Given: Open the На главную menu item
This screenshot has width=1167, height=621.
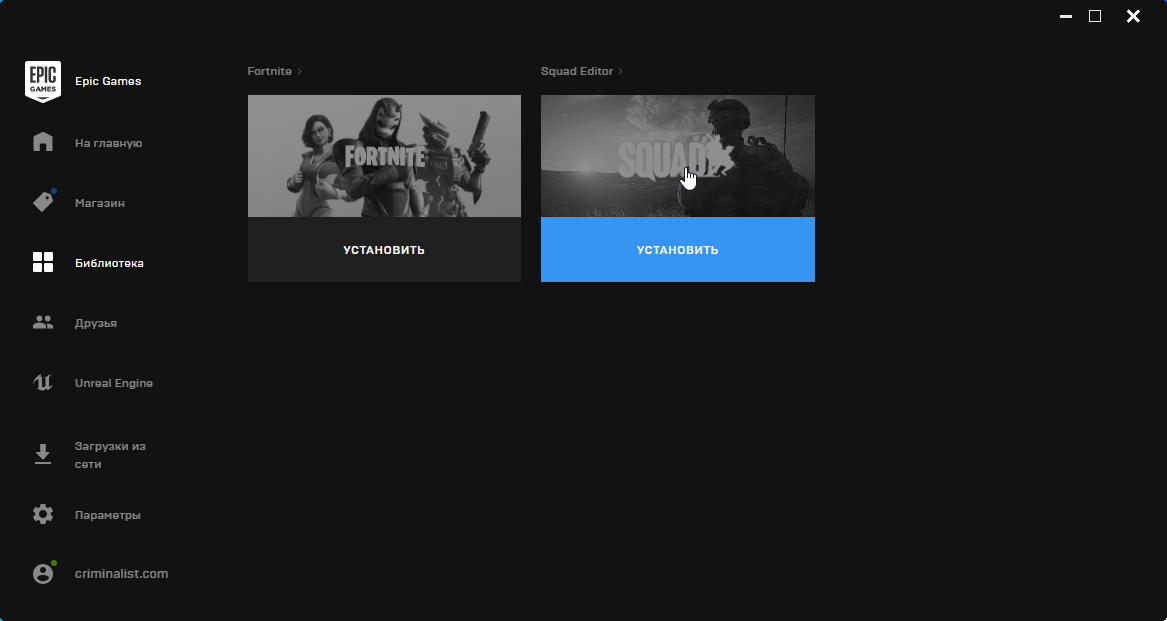Looking at the screenshot, I should tap(108, 143).
